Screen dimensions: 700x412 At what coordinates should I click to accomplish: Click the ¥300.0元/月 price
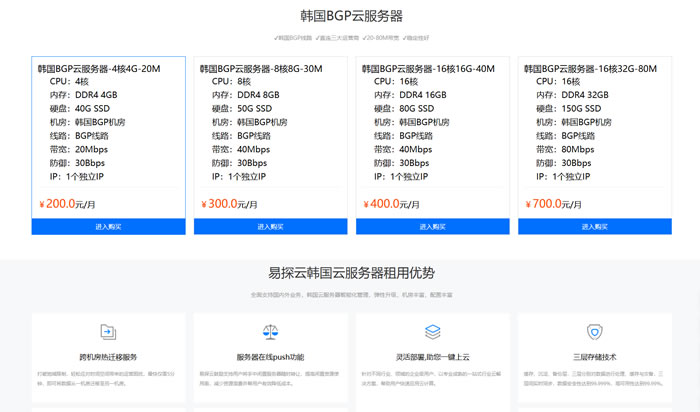pos(230,204)
